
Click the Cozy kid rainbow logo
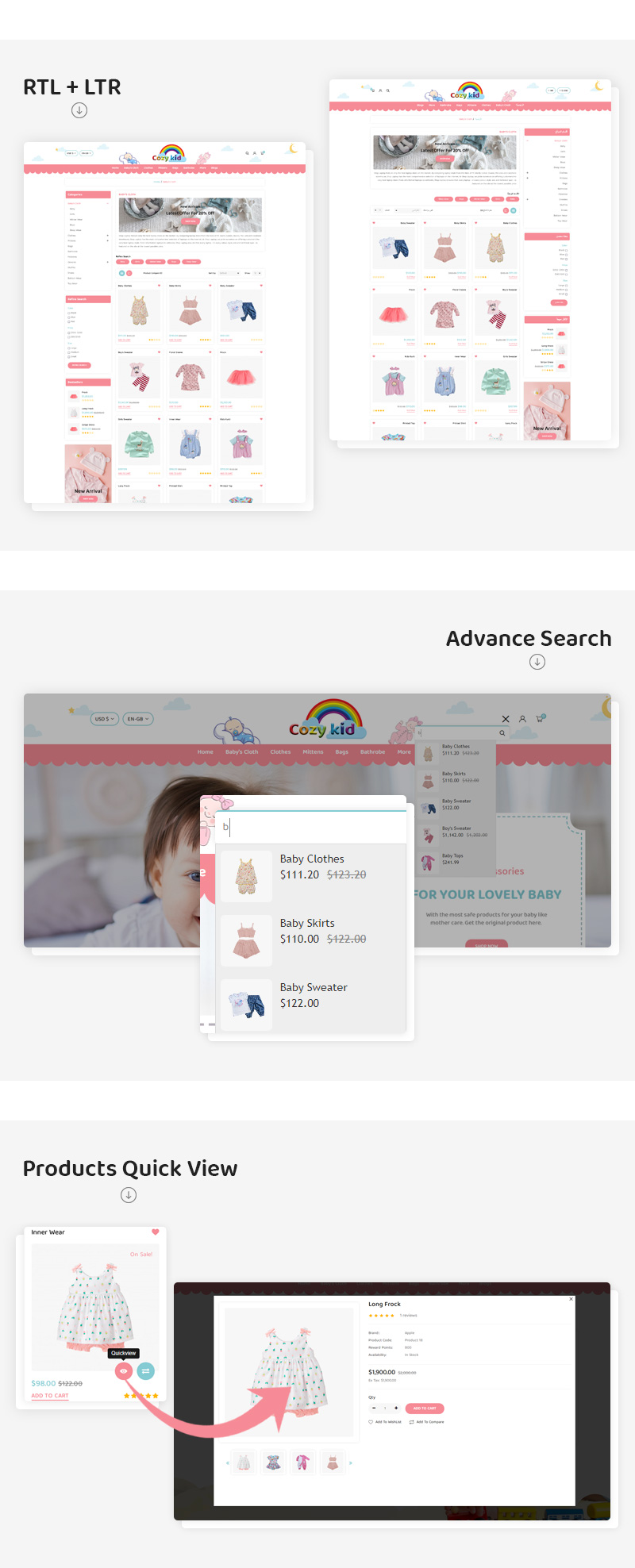327,719
